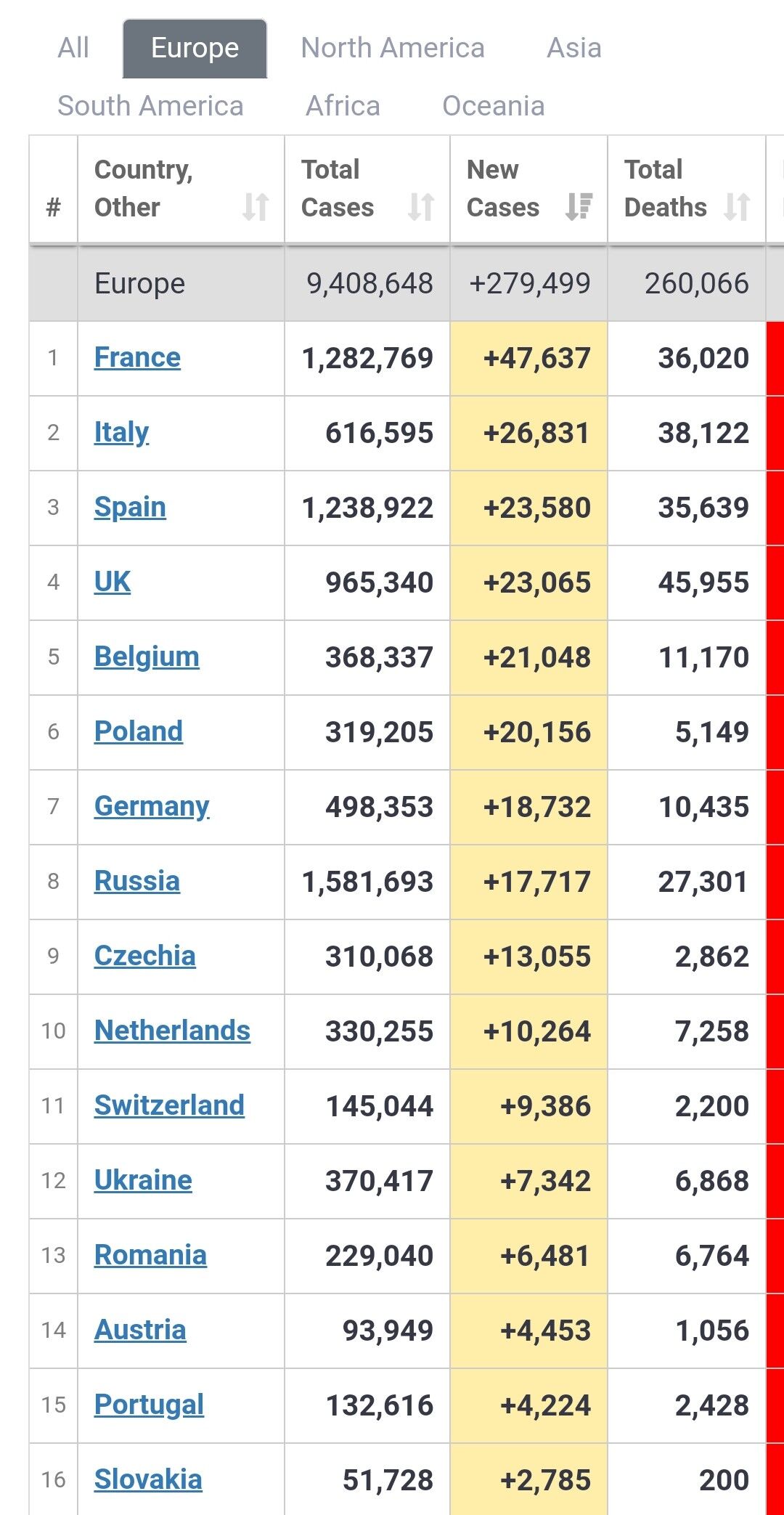Switch to South America tab
Viewport: 784px width, 1515px height.
150,106
